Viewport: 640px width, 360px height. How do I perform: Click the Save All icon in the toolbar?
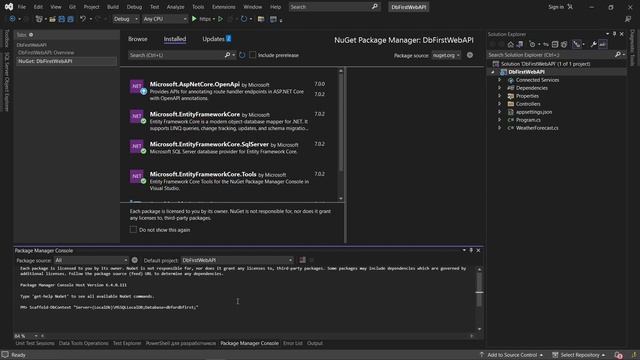pyautogui.click(x=70, y=19)
